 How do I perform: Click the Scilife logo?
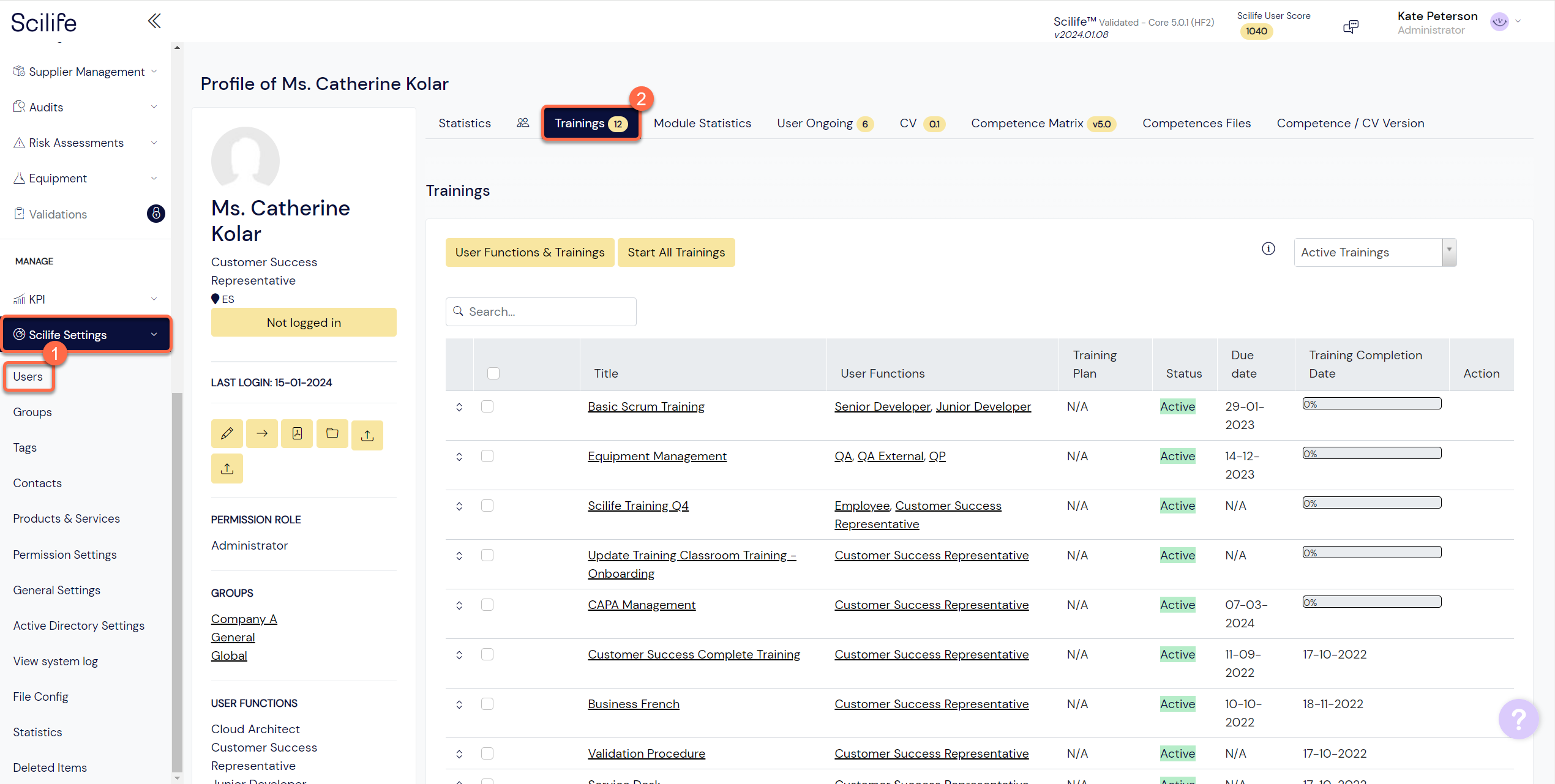pos(44,23)
